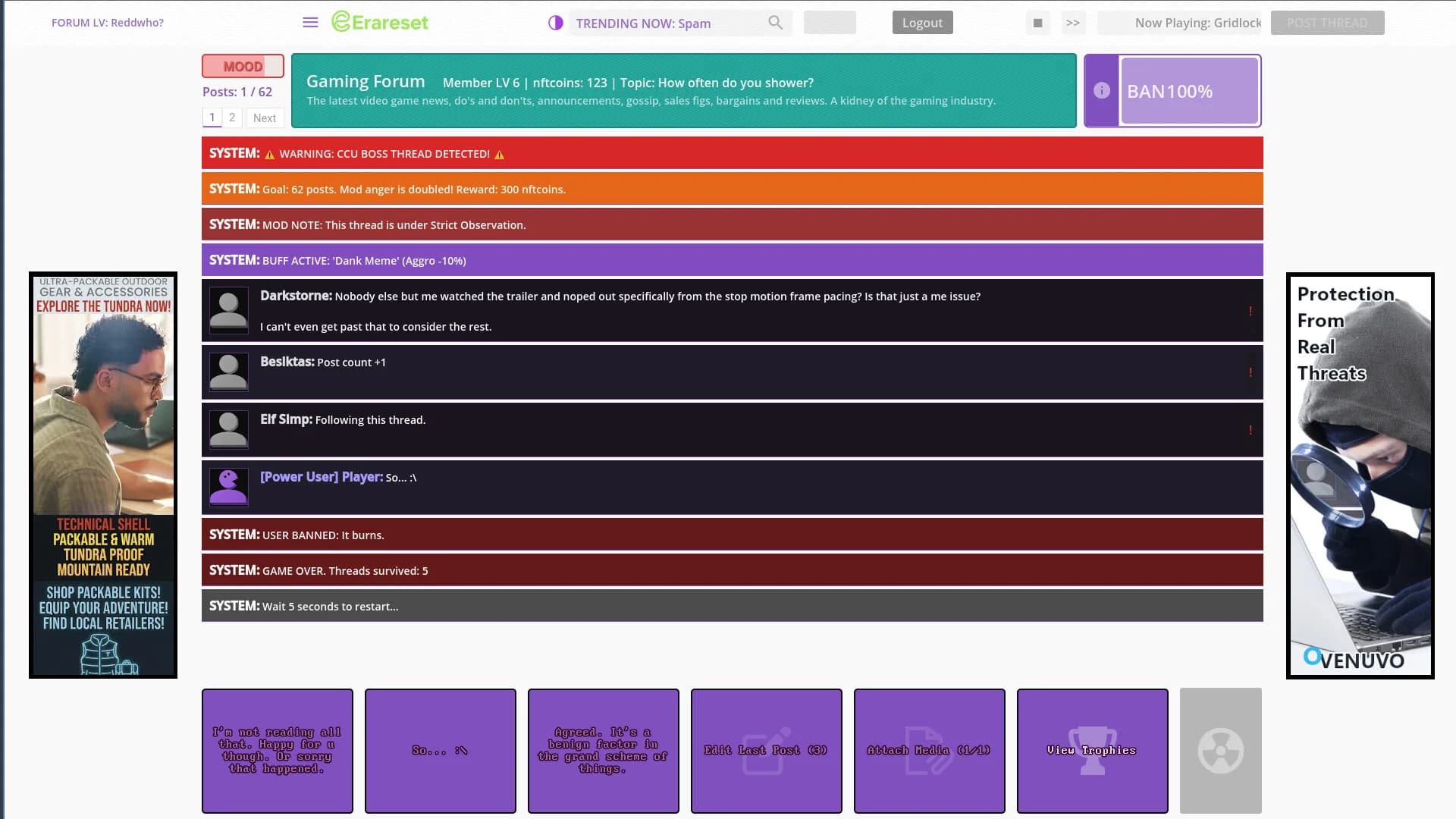Toggle the dark mode contrast icon
1456x819 pixels.
coord(555,23)
